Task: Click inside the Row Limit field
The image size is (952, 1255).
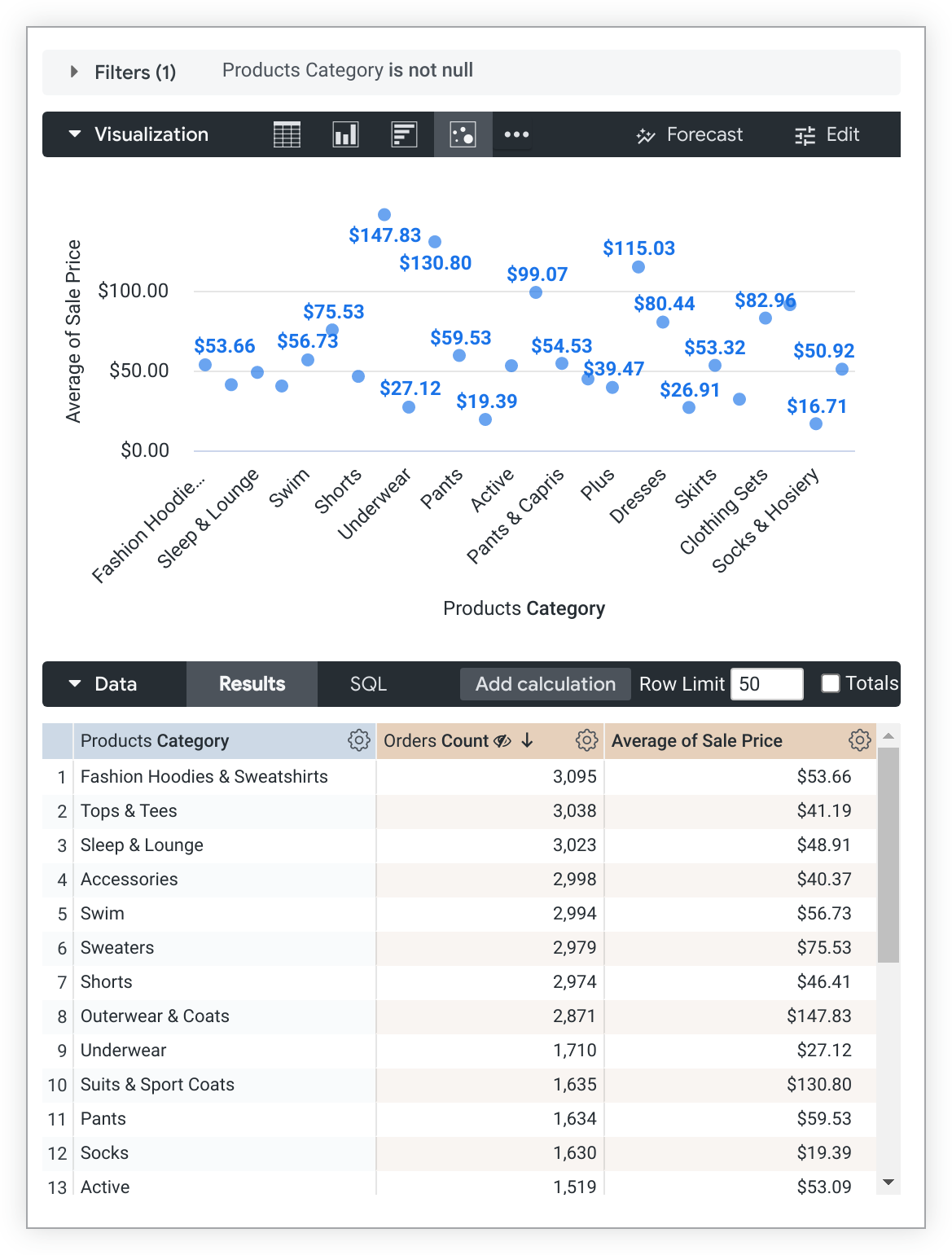Action: 766,684
